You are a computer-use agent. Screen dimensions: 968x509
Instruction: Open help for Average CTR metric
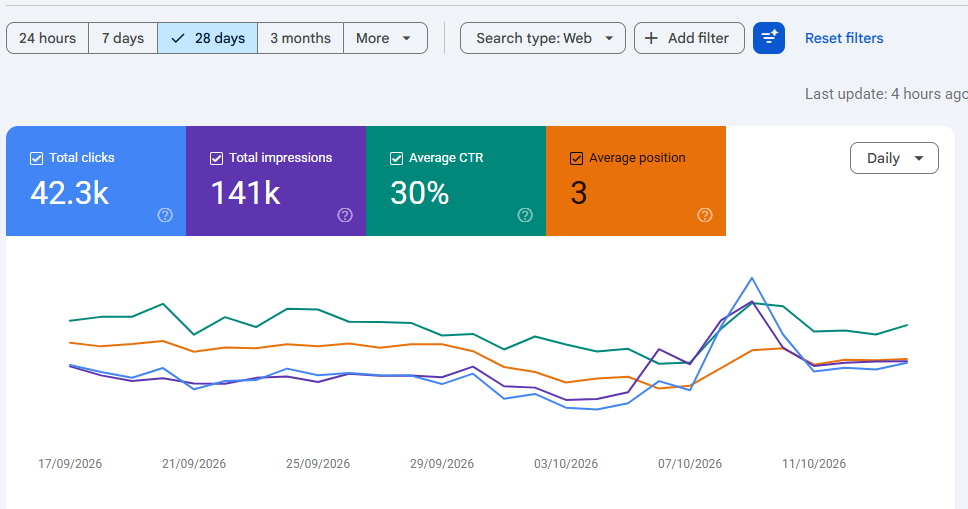pyautogui.click(x=525, y=215)
